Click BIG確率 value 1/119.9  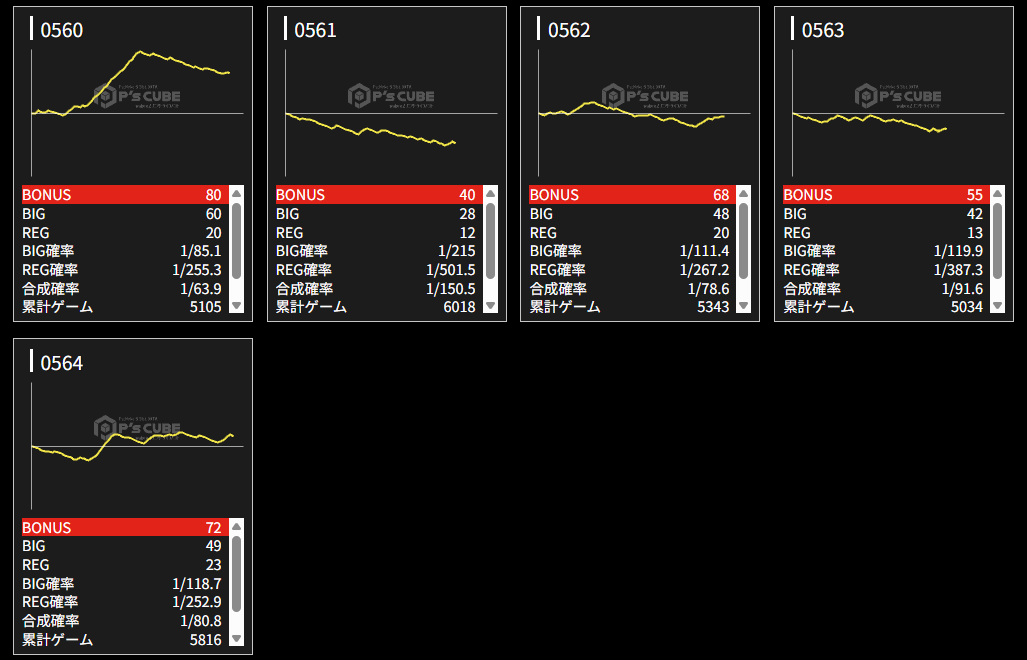(958, 251)
